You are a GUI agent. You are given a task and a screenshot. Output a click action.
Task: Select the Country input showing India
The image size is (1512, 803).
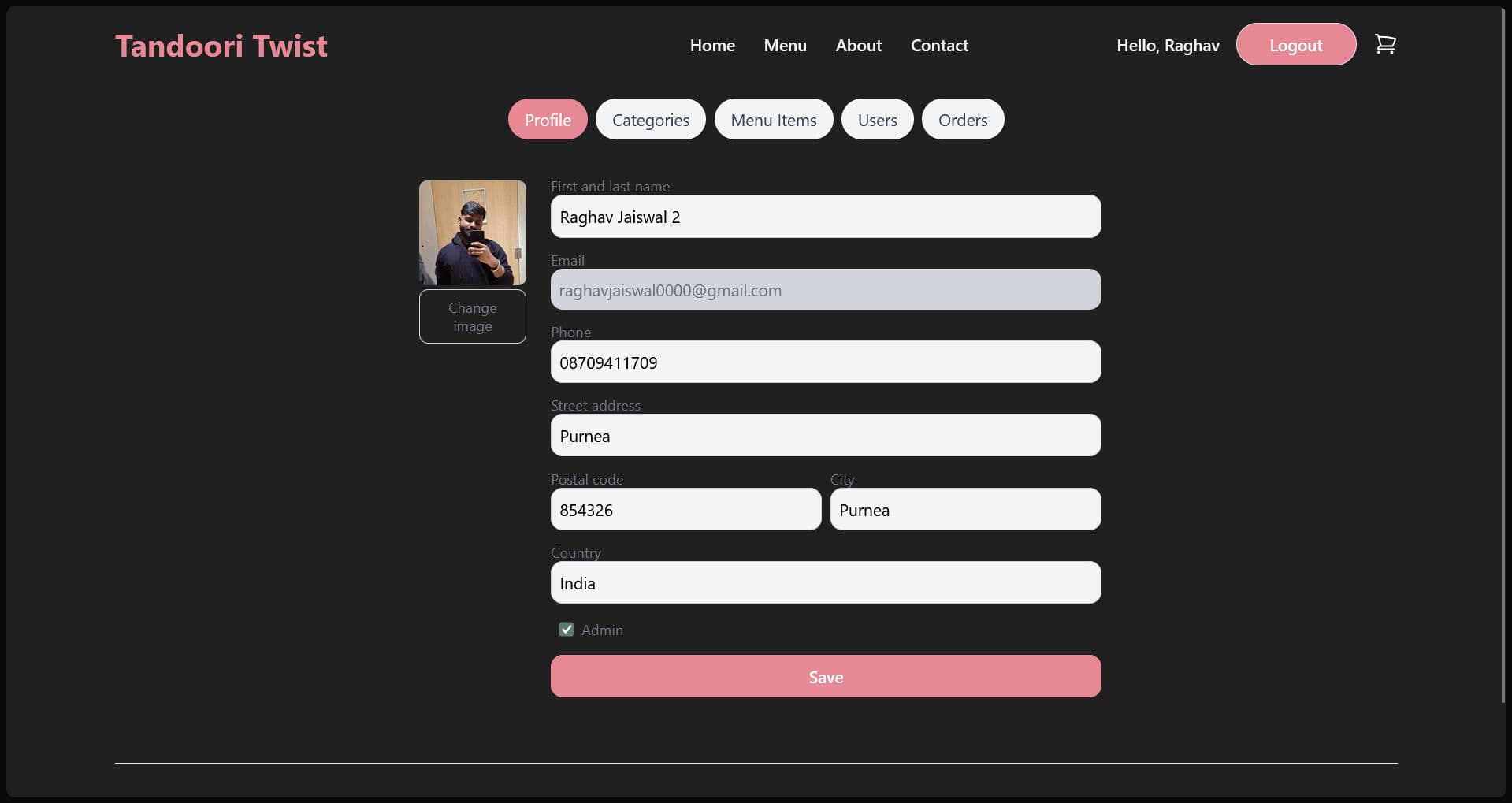click(824, 582)
